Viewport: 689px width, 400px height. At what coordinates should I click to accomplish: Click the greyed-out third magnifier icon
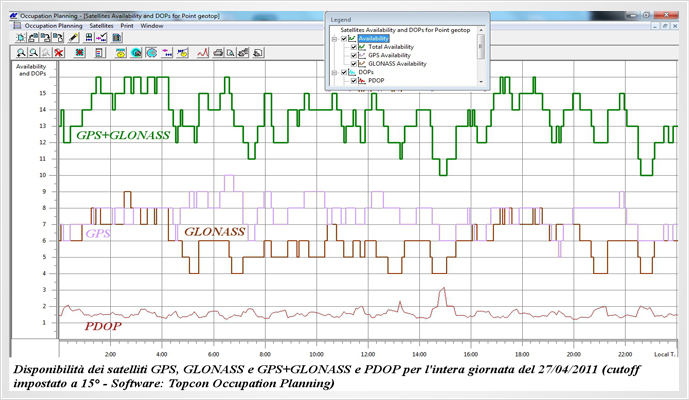[46, 53]
